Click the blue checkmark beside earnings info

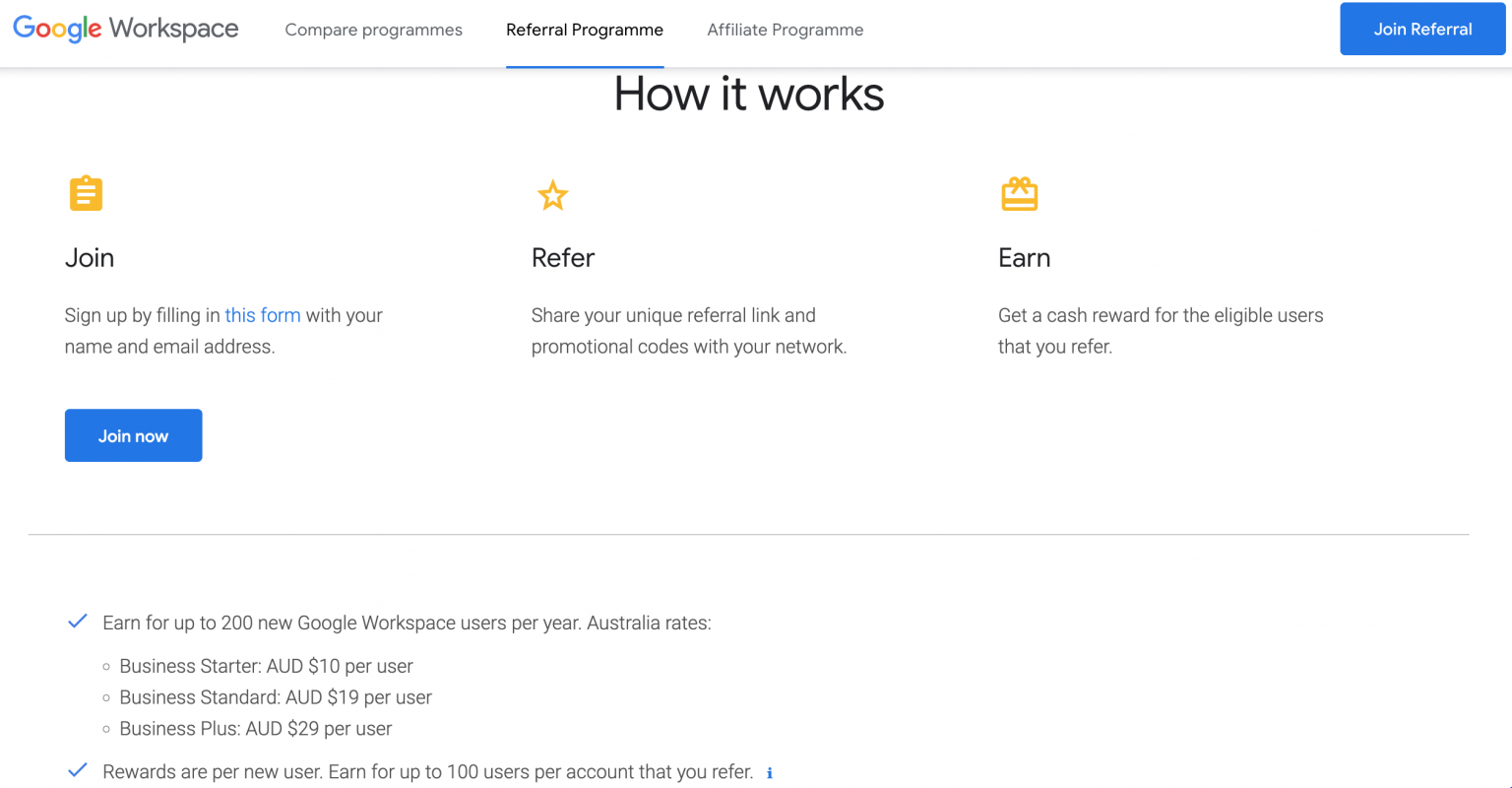click(x=77, y=621)
